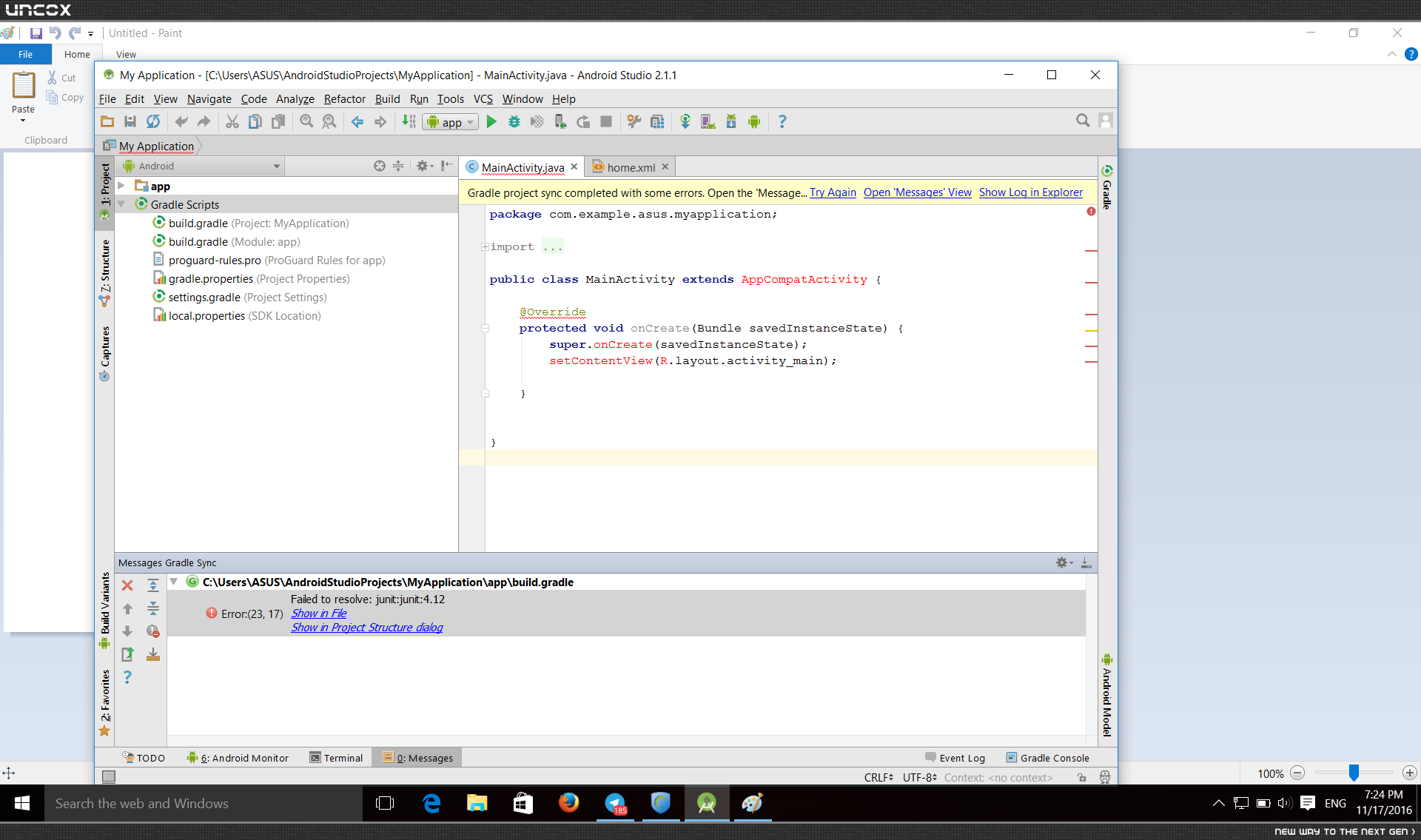1421x840 pixels.
Task: Open the UTF-8 encoding selector
Action: pos(920,777)
